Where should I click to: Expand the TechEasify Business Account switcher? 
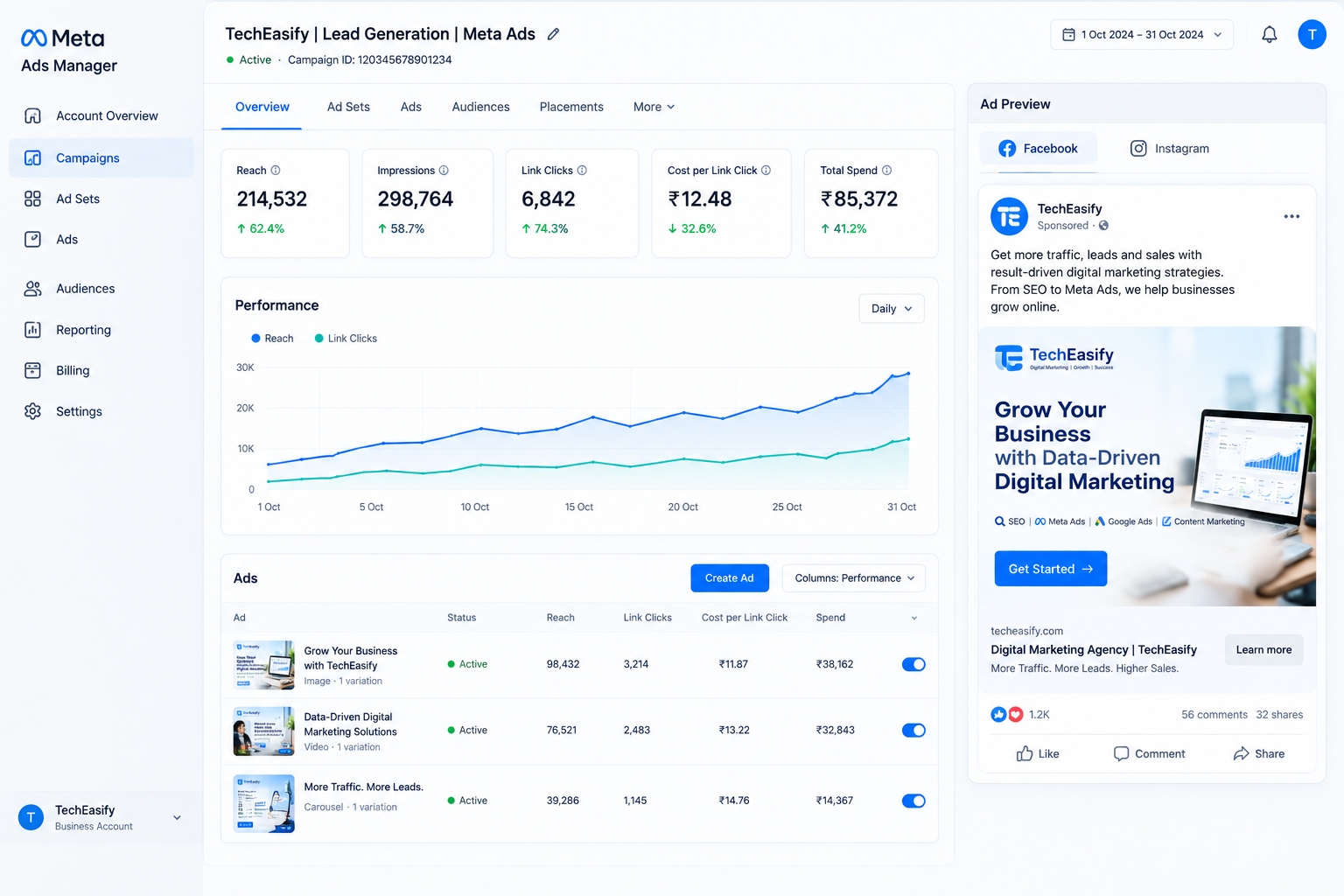(x=178, y=818)
